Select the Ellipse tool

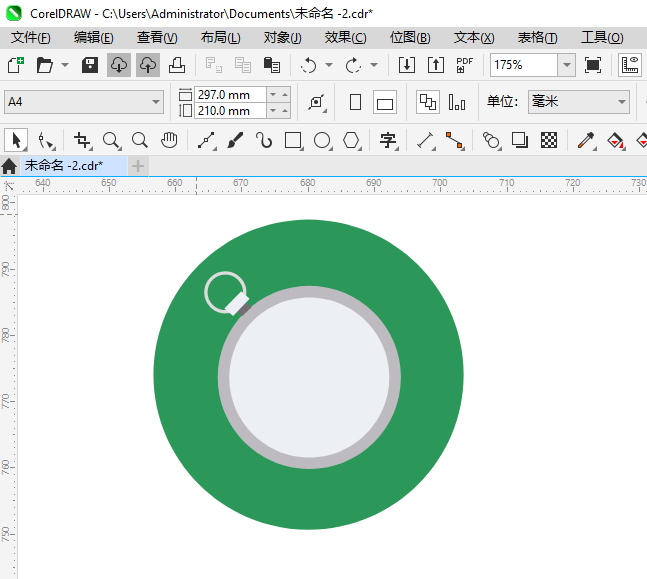(322, 140)
